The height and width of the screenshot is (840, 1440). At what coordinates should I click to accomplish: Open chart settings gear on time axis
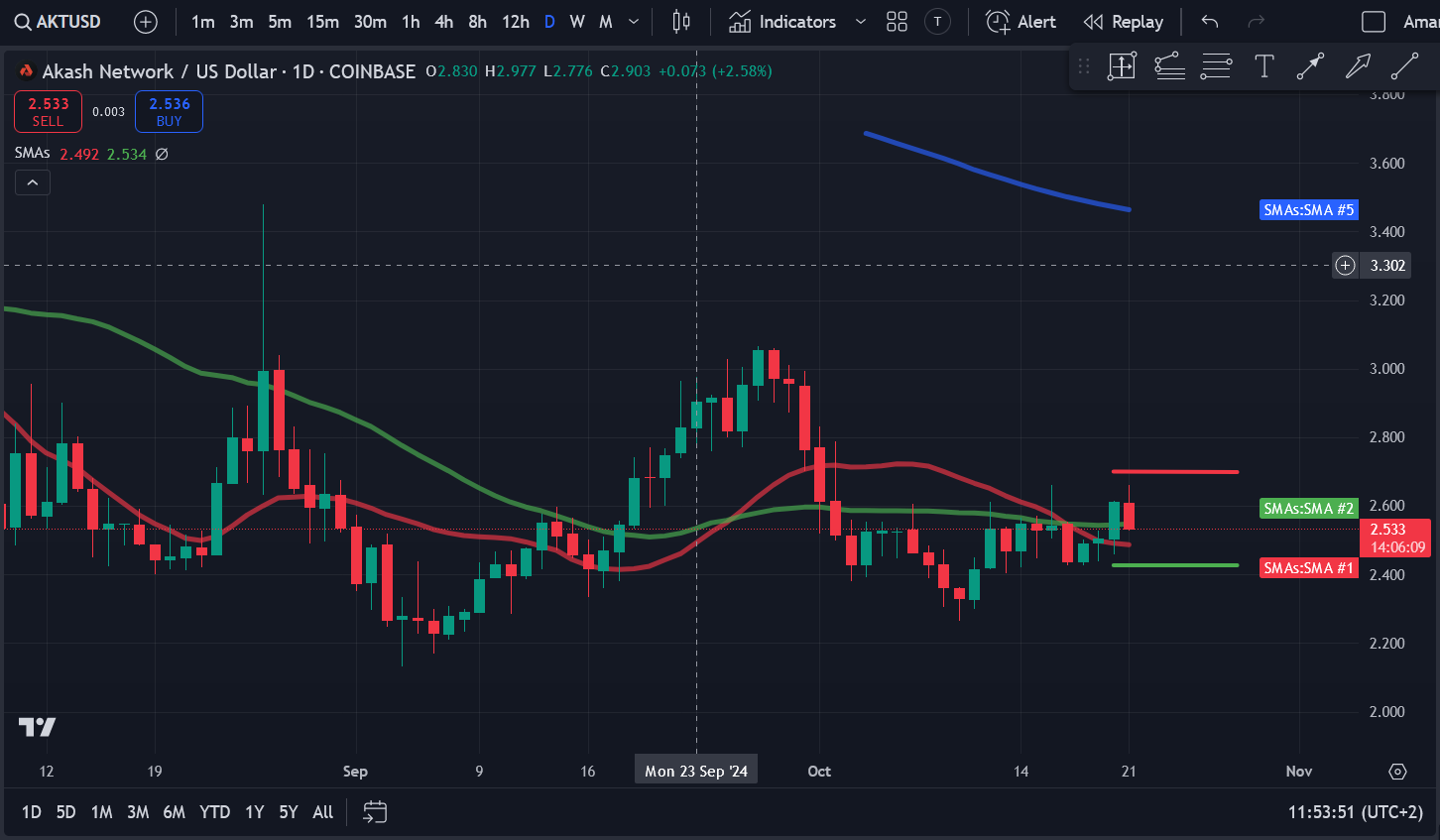point(1397,771)
